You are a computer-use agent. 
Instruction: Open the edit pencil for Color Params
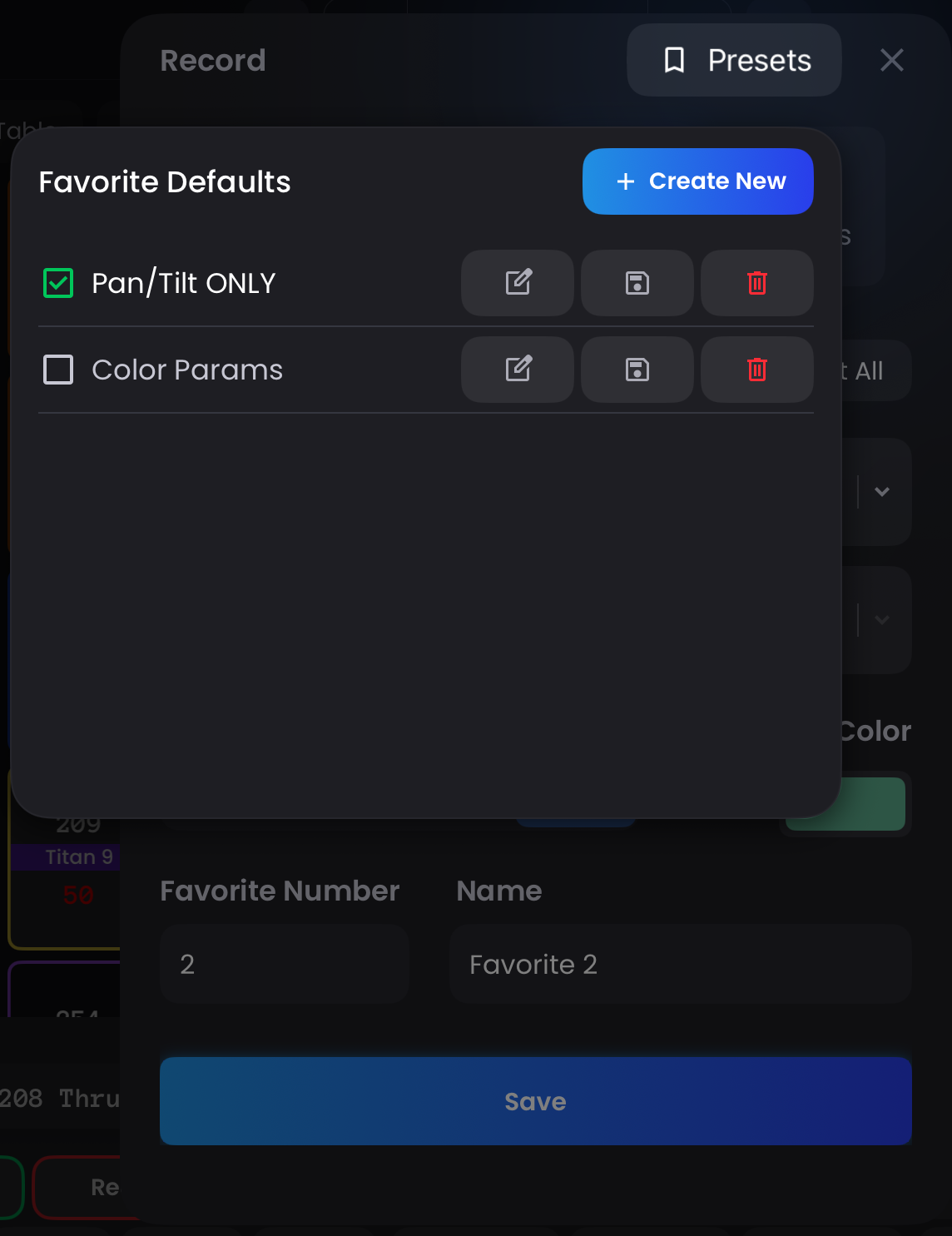point(517,370)
